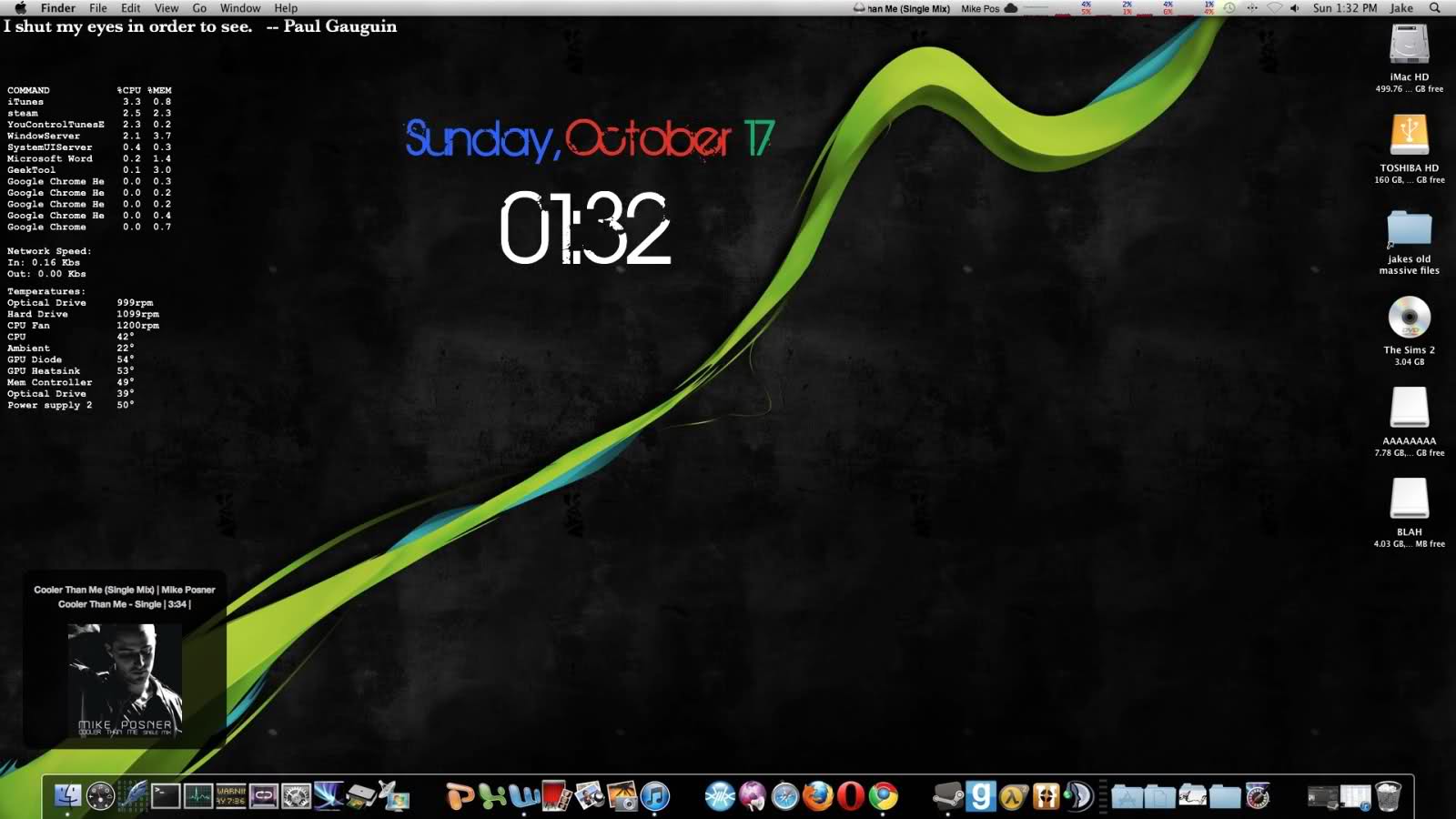Launch Microsoft PowerPoint from the dock
The width and height of the screenshot is (1456, 819).
click(460, 796)
